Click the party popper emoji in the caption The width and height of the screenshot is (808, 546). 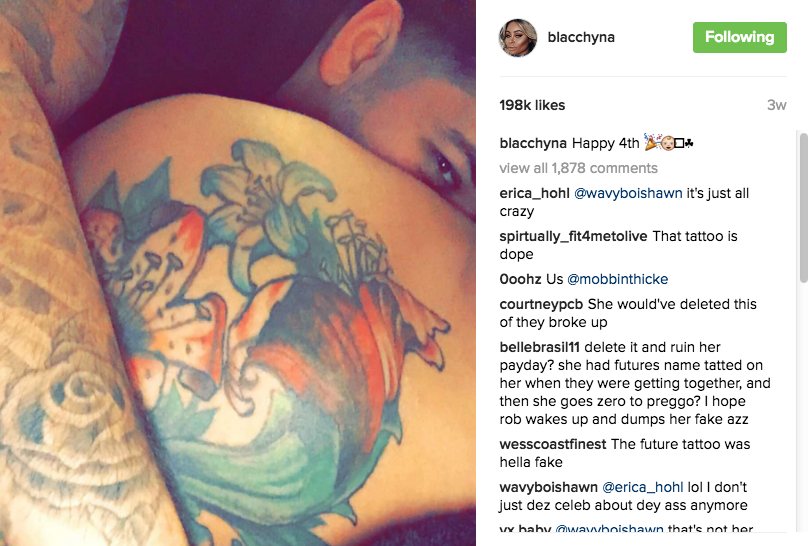652,142
